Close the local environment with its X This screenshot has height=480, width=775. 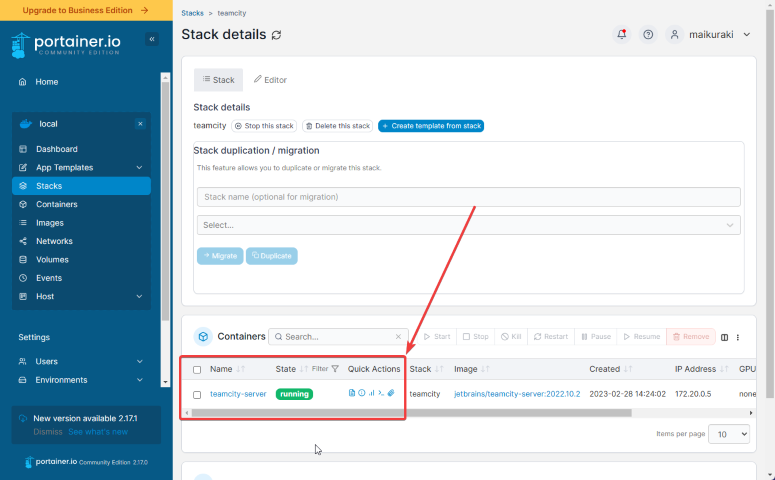140,124
